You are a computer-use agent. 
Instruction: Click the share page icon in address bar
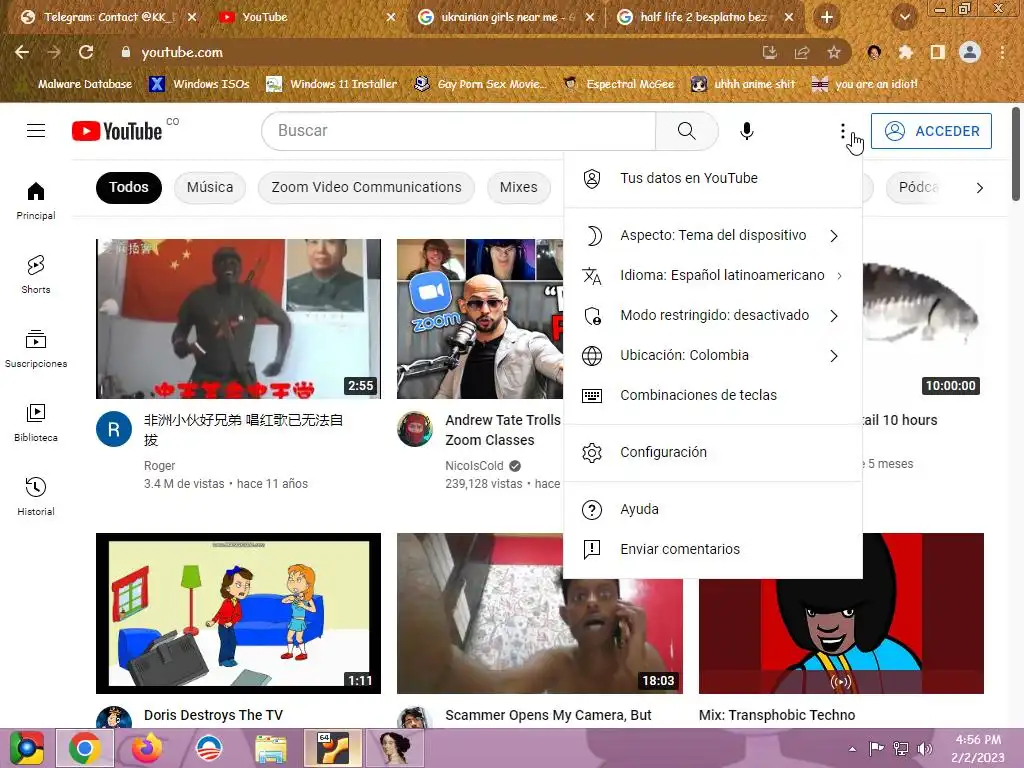pos(801,53)
